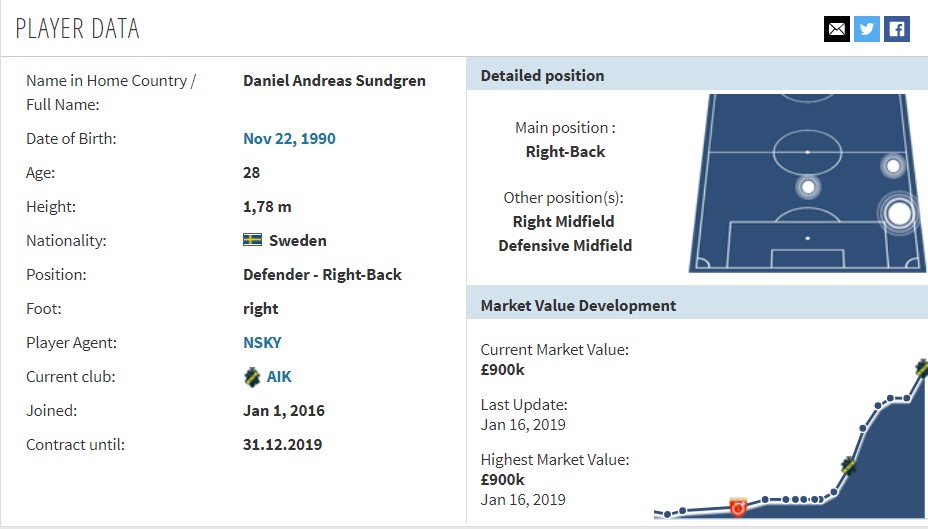Click first data point on market value chart
Image resolution: width=928 pixels, height=529 pixels.
[x=668, y=514]
